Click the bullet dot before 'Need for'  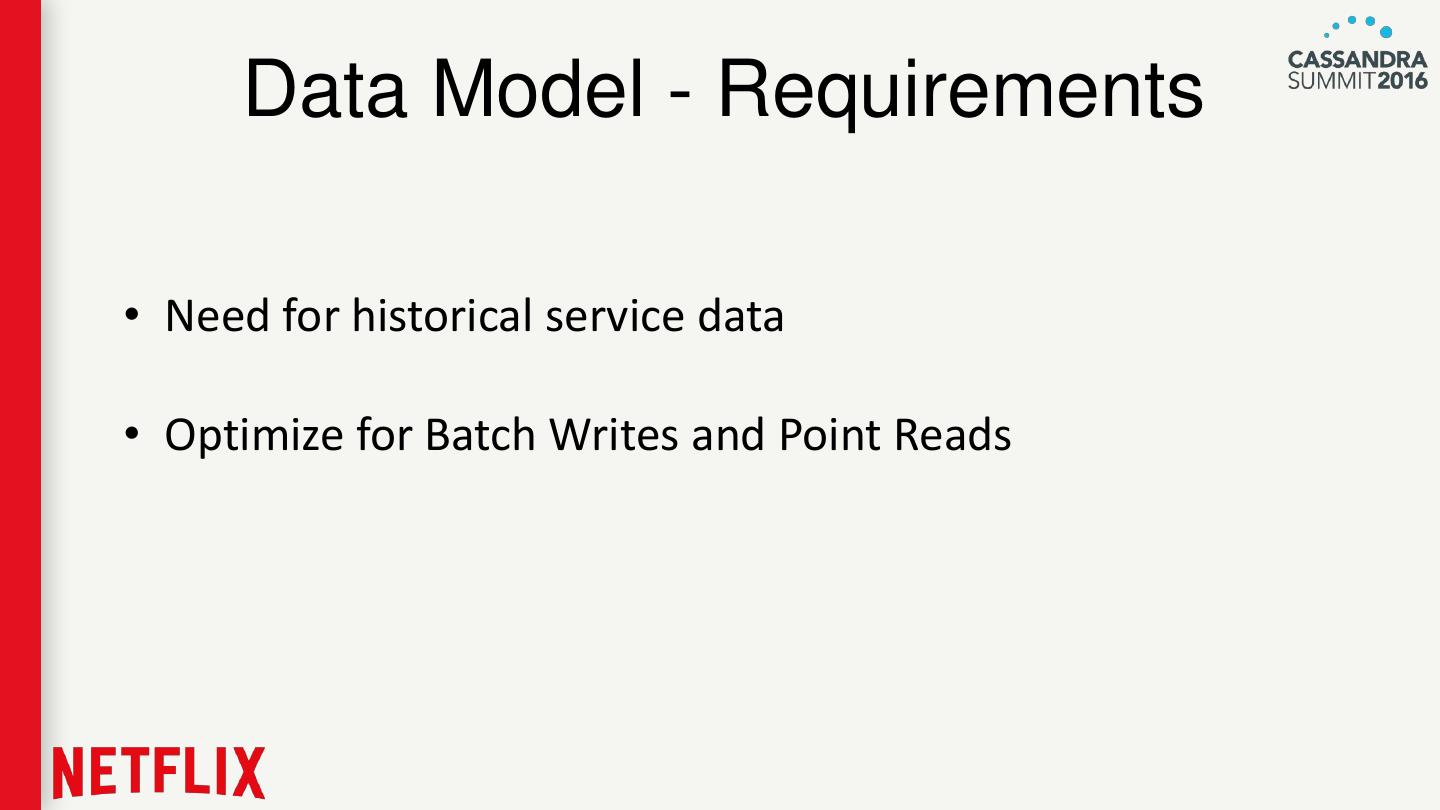coord(131,317)
